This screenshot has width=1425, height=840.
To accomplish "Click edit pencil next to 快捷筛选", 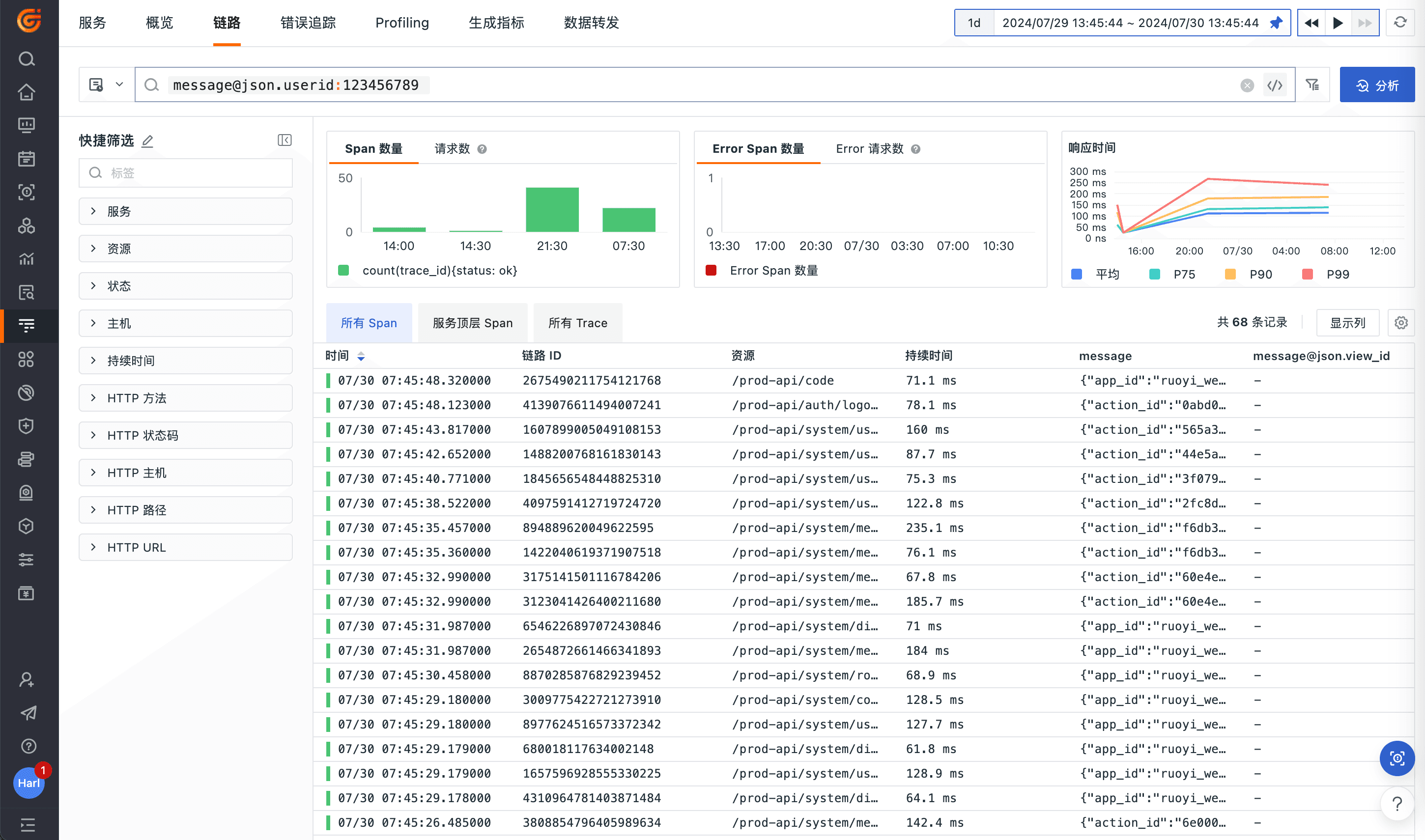I will point(148,141).
